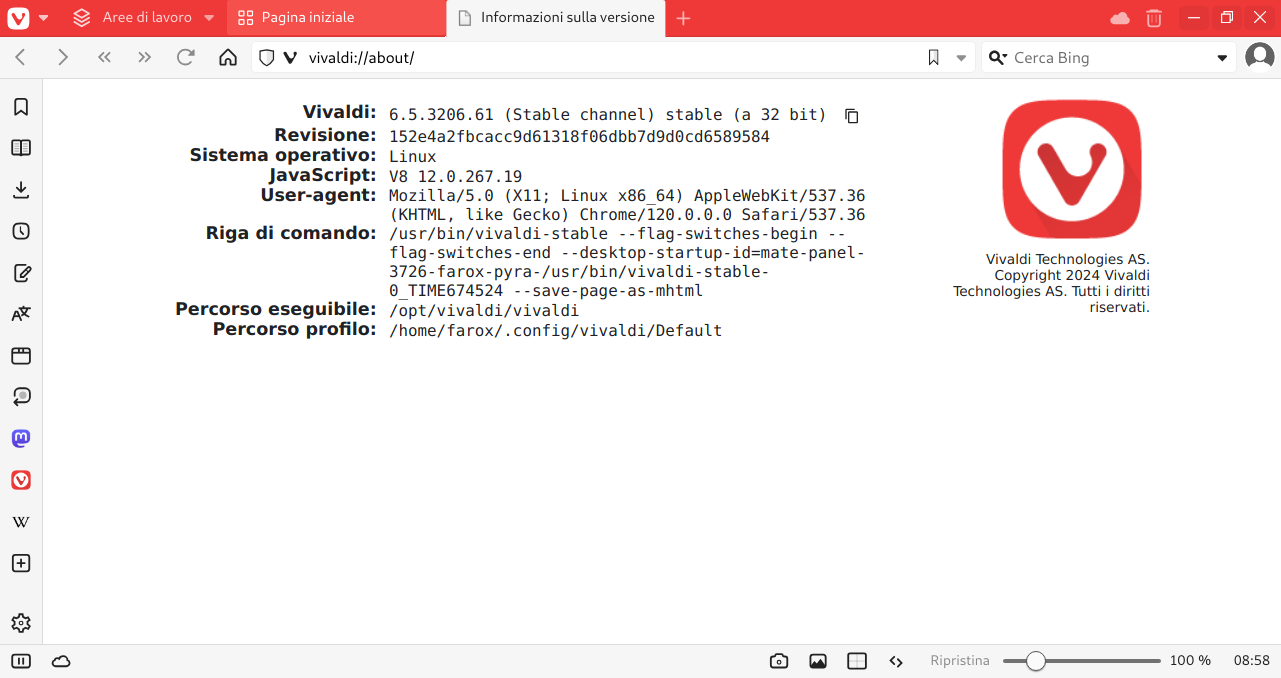Open the closed tabs trash bin
The image size is (1281, 678).
pyautogui.click(x=1154, y=18)
